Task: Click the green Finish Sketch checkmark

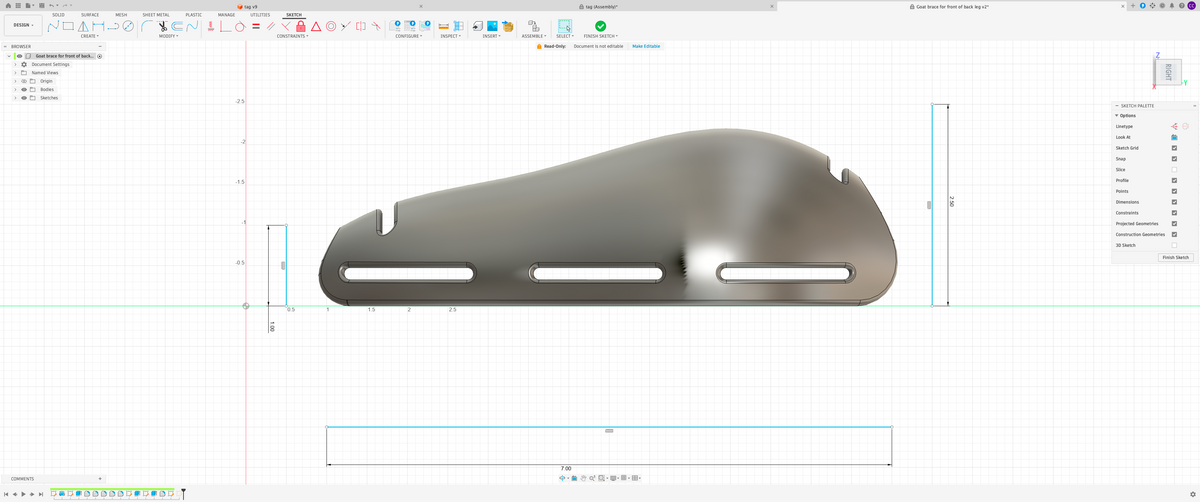Action: coord(600,26)
